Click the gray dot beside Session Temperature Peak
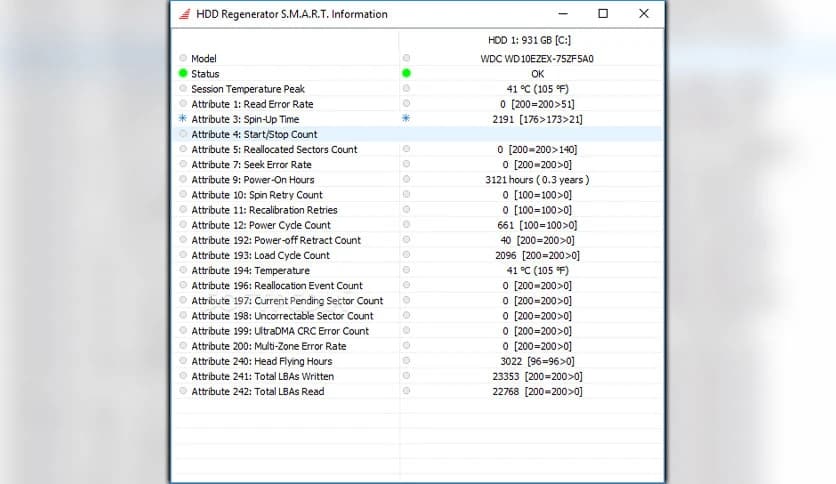Image resolution: width=836 pixels, height=484 pixels. tap(183, 88)
